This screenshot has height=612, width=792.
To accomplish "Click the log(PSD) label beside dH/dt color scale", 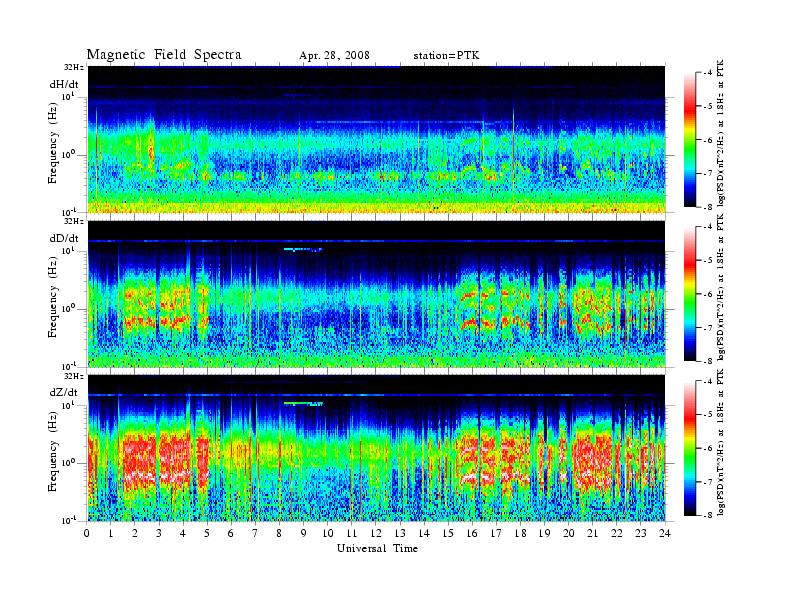I will coord(721,133).
